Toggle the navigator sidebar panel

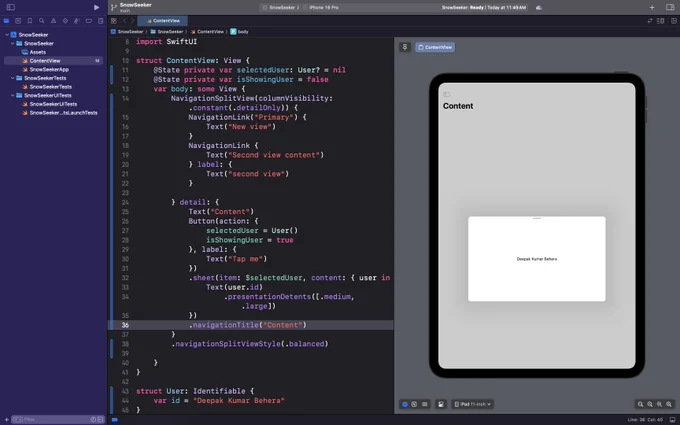click(x=11, y=7)
